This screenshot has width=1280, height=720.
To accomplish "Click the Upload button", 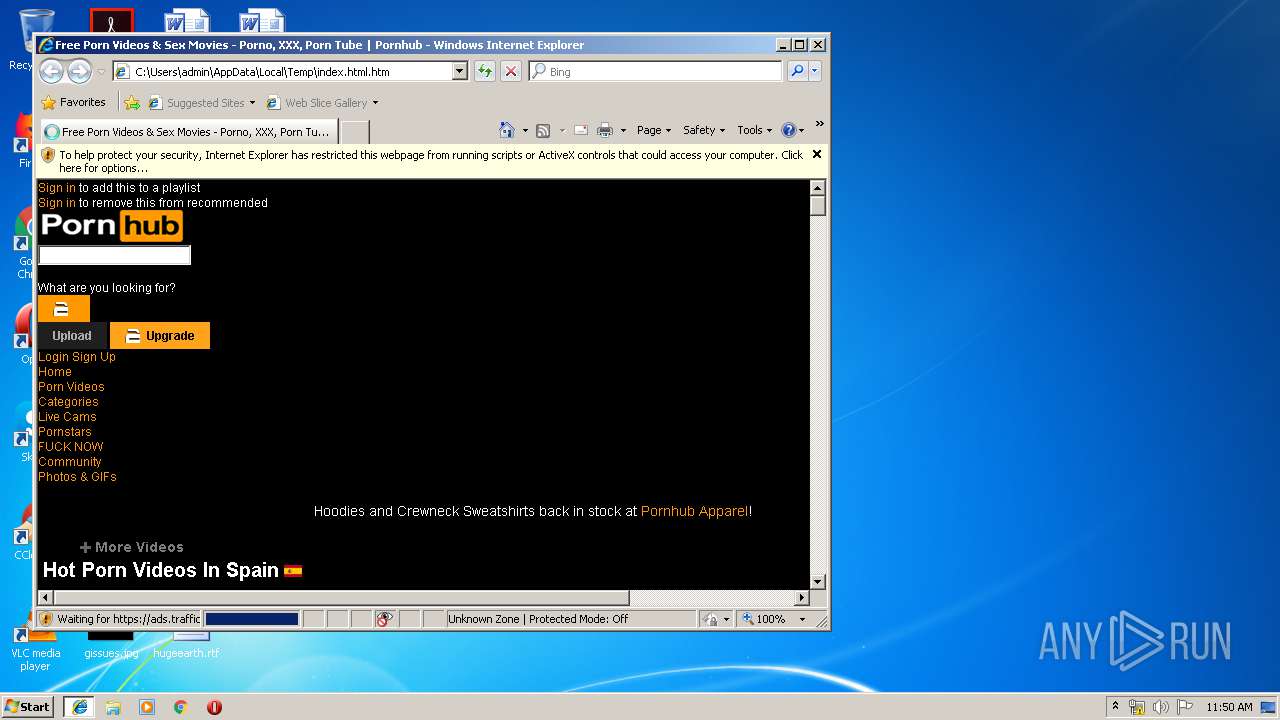I will point(72,336).
